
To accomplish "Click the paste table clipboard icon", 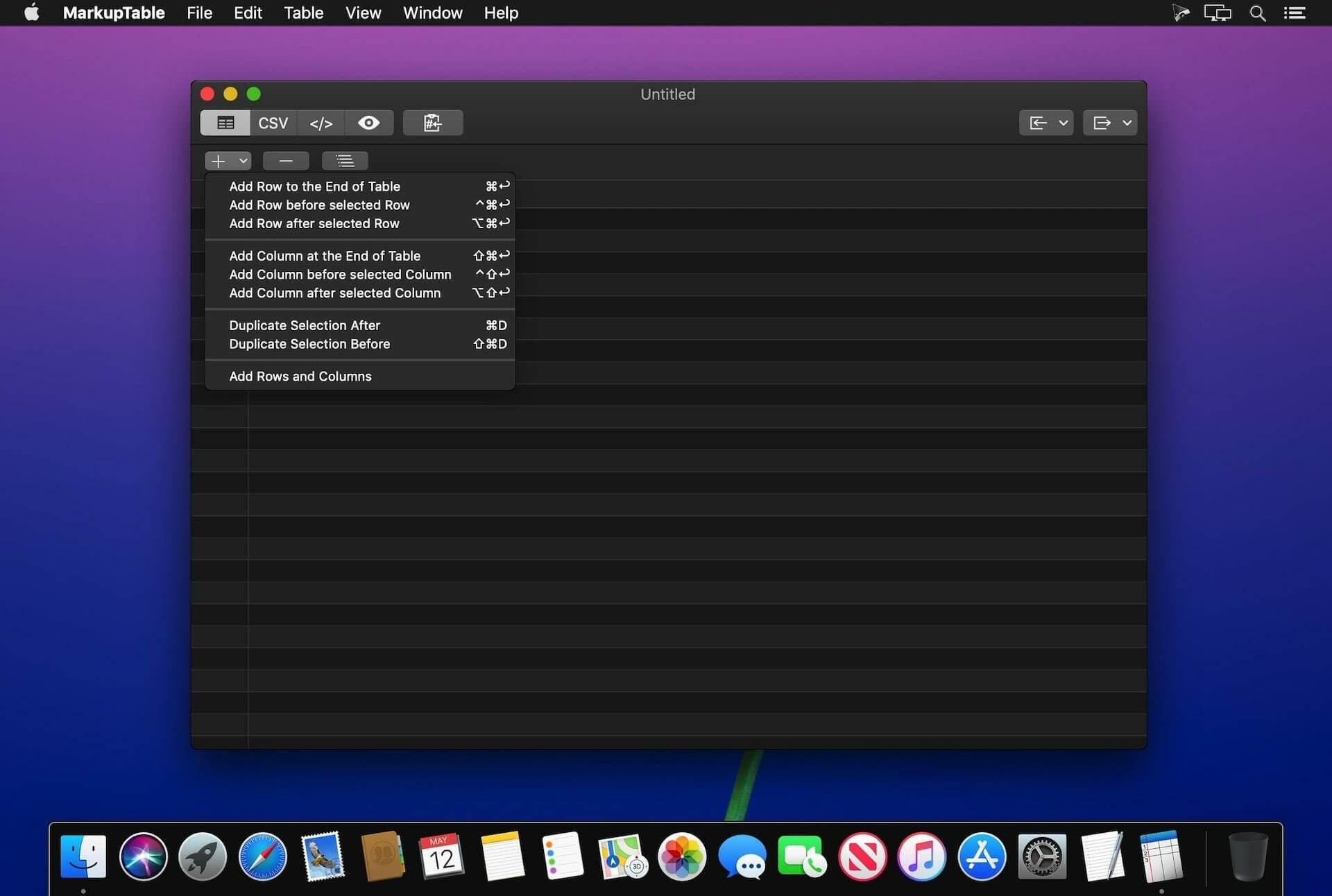I will (432, 123).
